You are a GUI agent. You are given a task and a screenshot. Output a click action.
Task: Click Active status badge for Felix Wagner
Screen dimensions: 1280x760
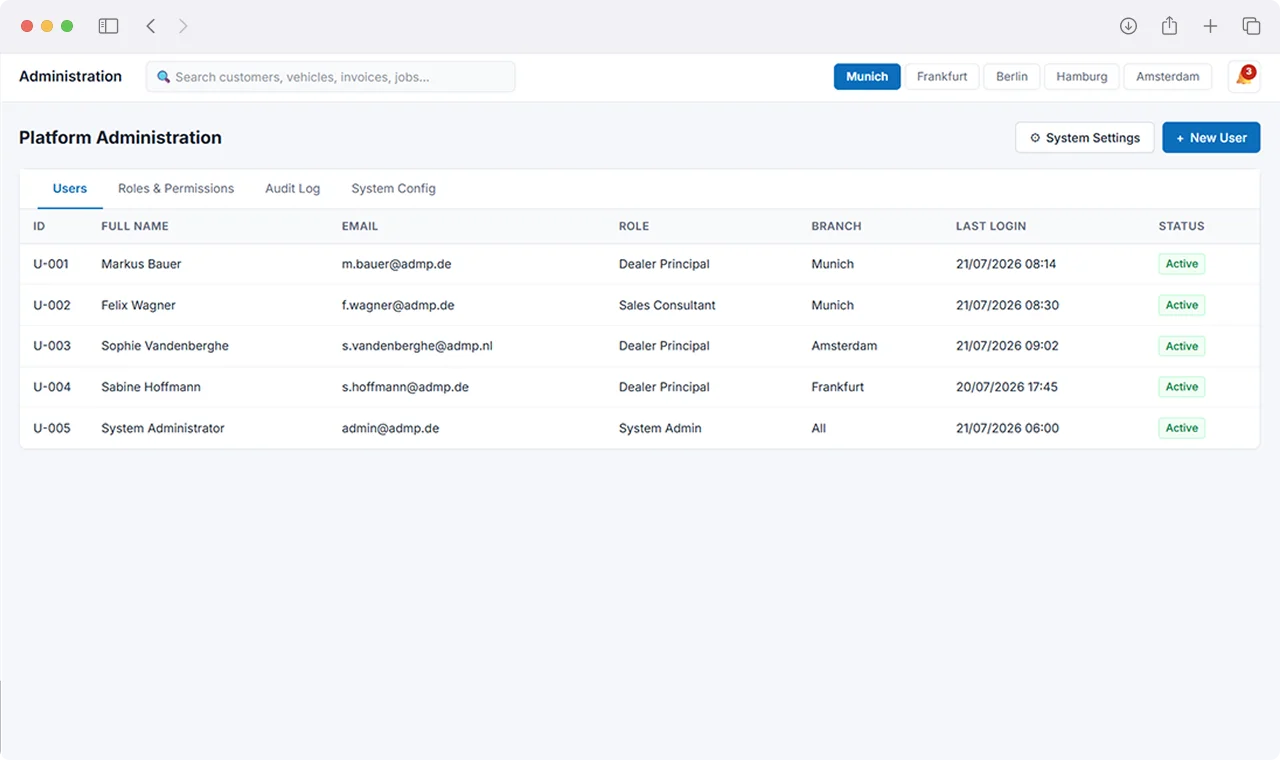coord(1182,305)
